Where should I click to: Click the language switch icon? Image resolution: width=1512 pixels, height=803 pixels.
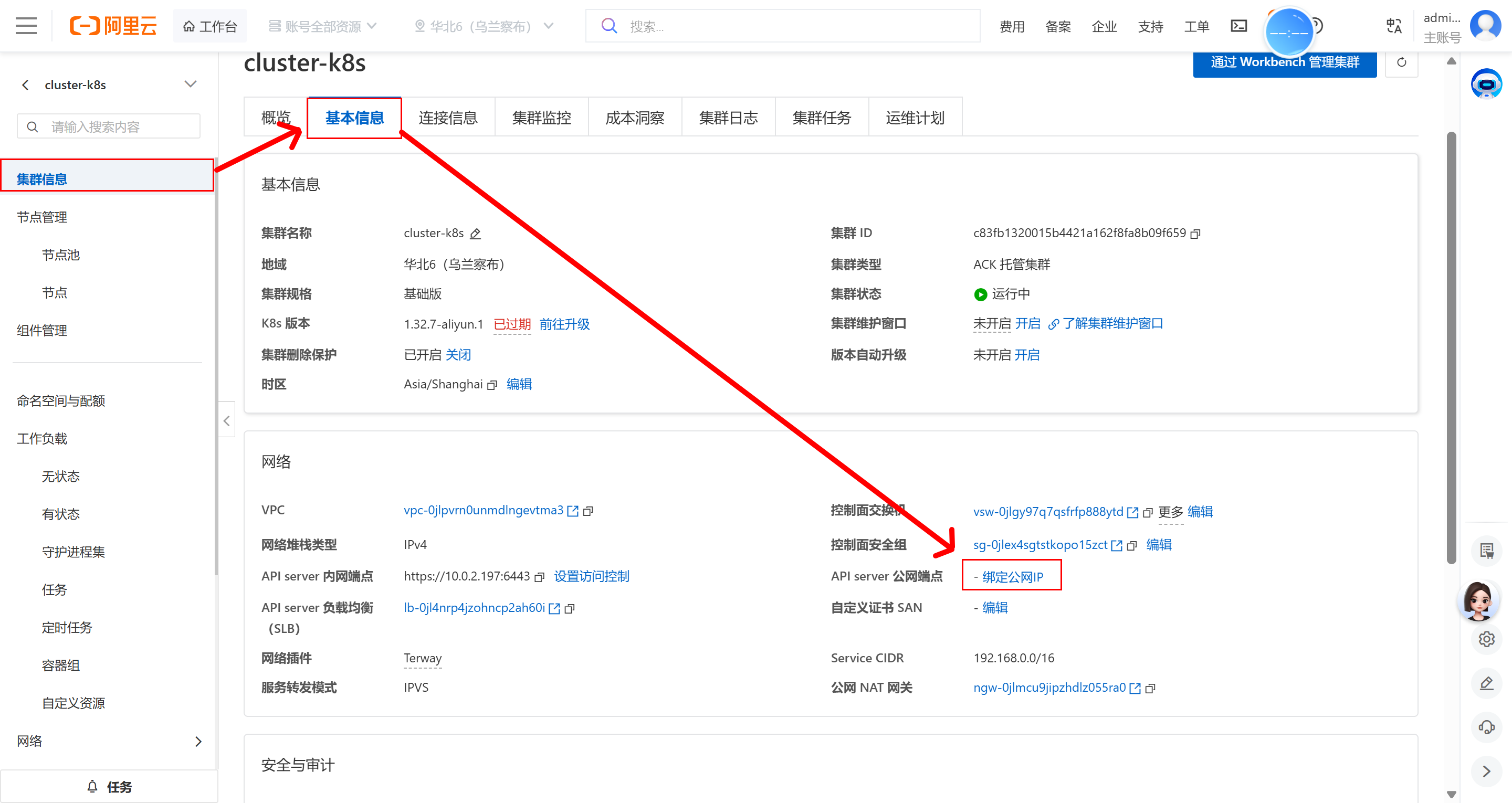(1394, 26)
